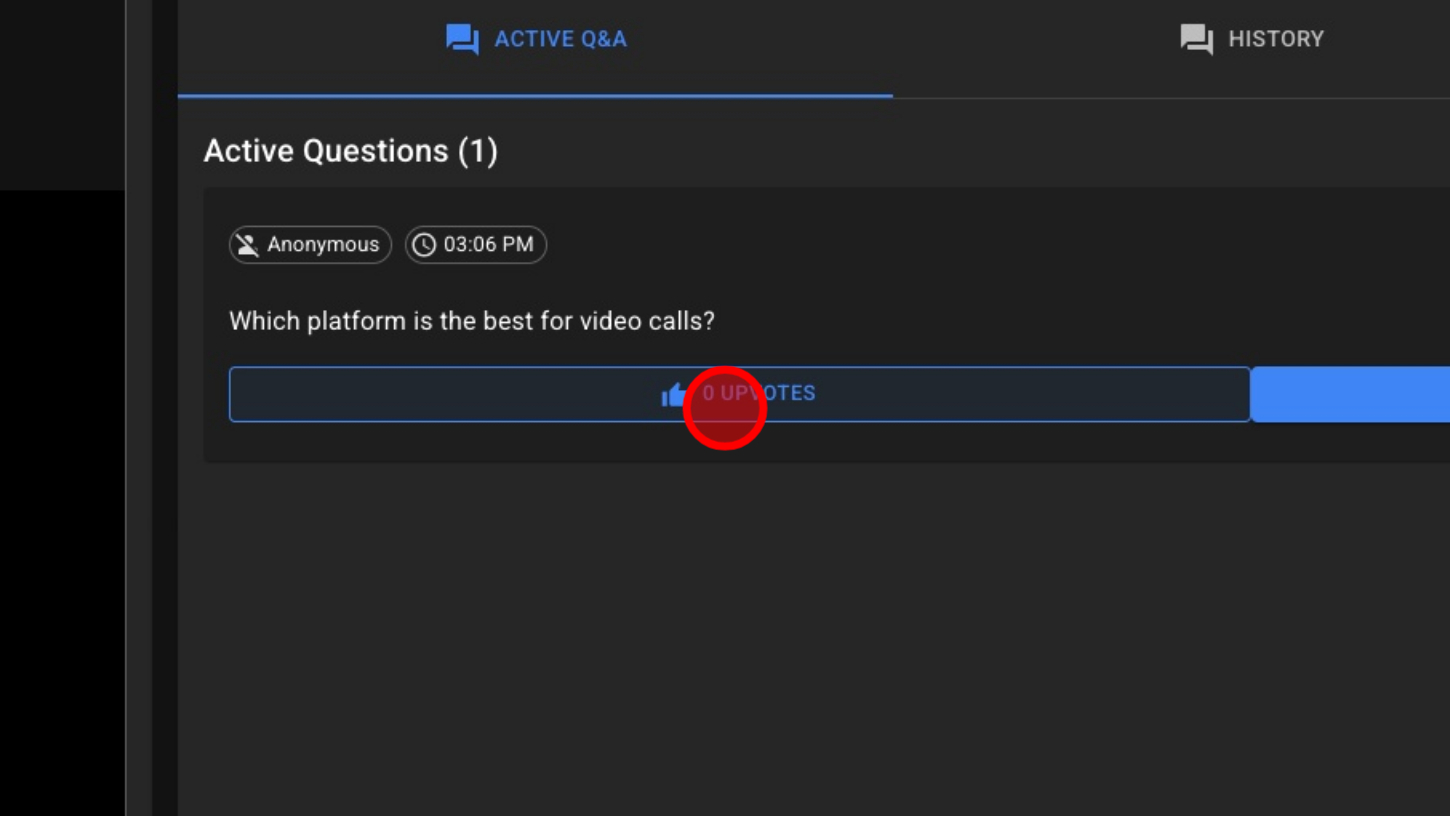Click the 03:06 PM timestamp text
Screen dimensions: 1450x816
point(488,245)
